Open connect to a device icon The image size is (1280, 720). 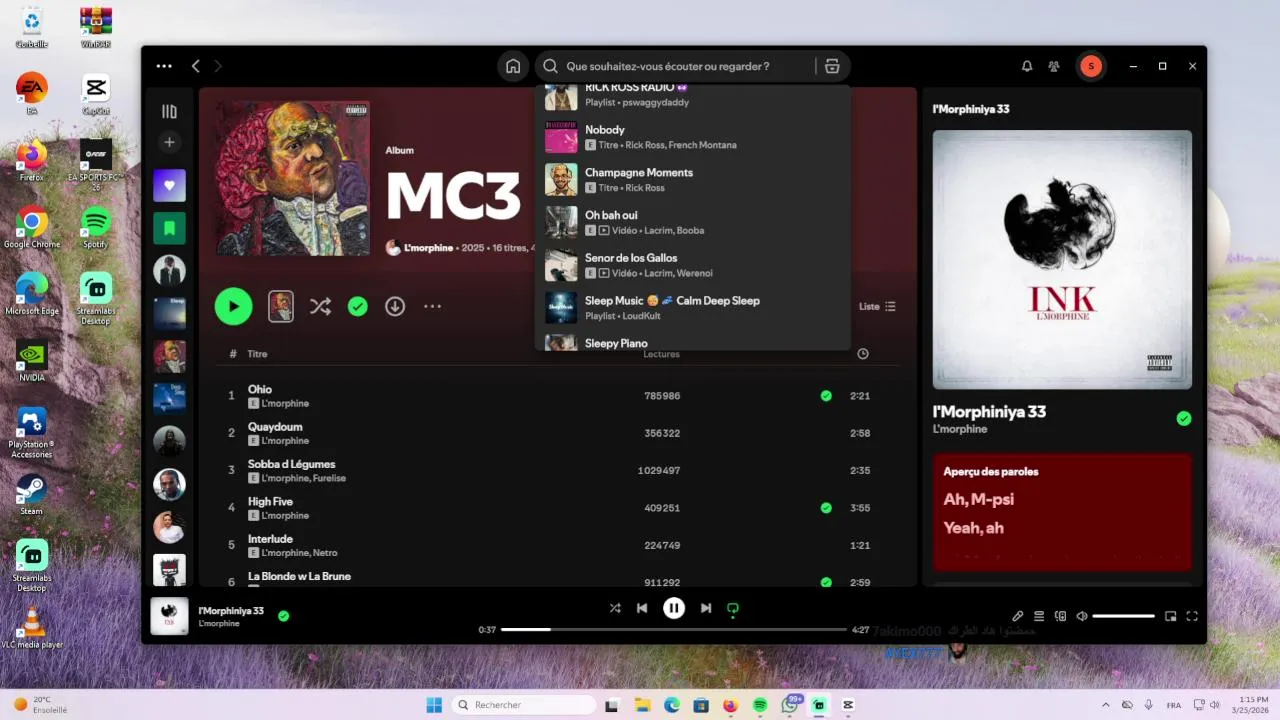click(1060, 616)
